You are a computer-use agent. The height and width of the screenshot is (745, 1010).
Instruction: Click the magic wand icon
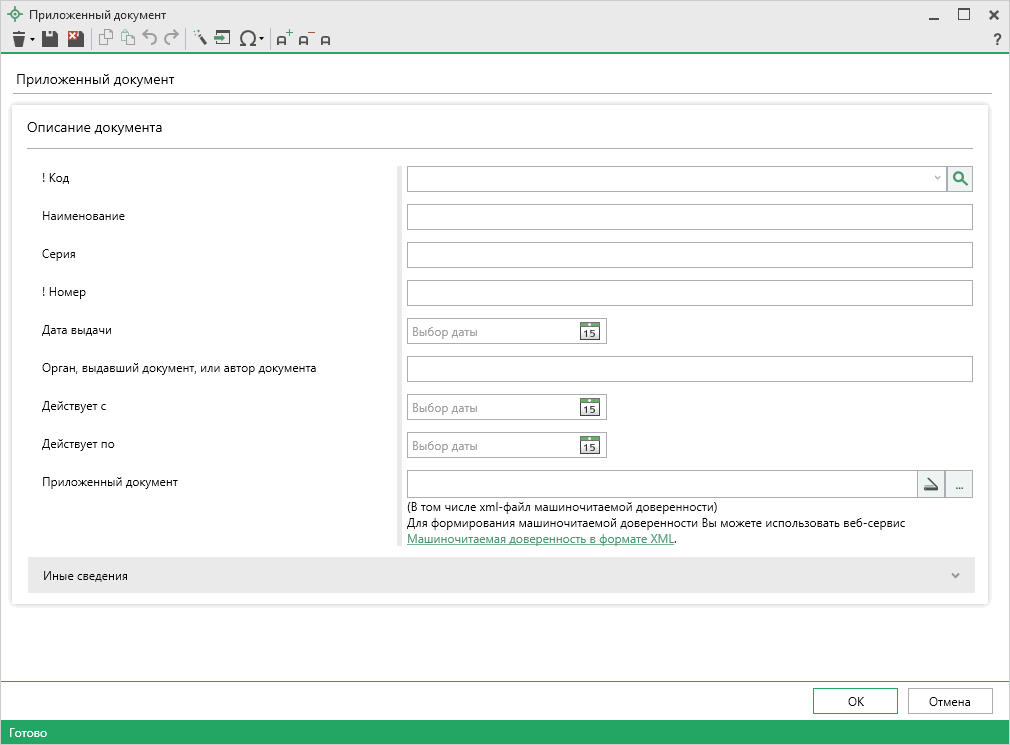point(200,38)
